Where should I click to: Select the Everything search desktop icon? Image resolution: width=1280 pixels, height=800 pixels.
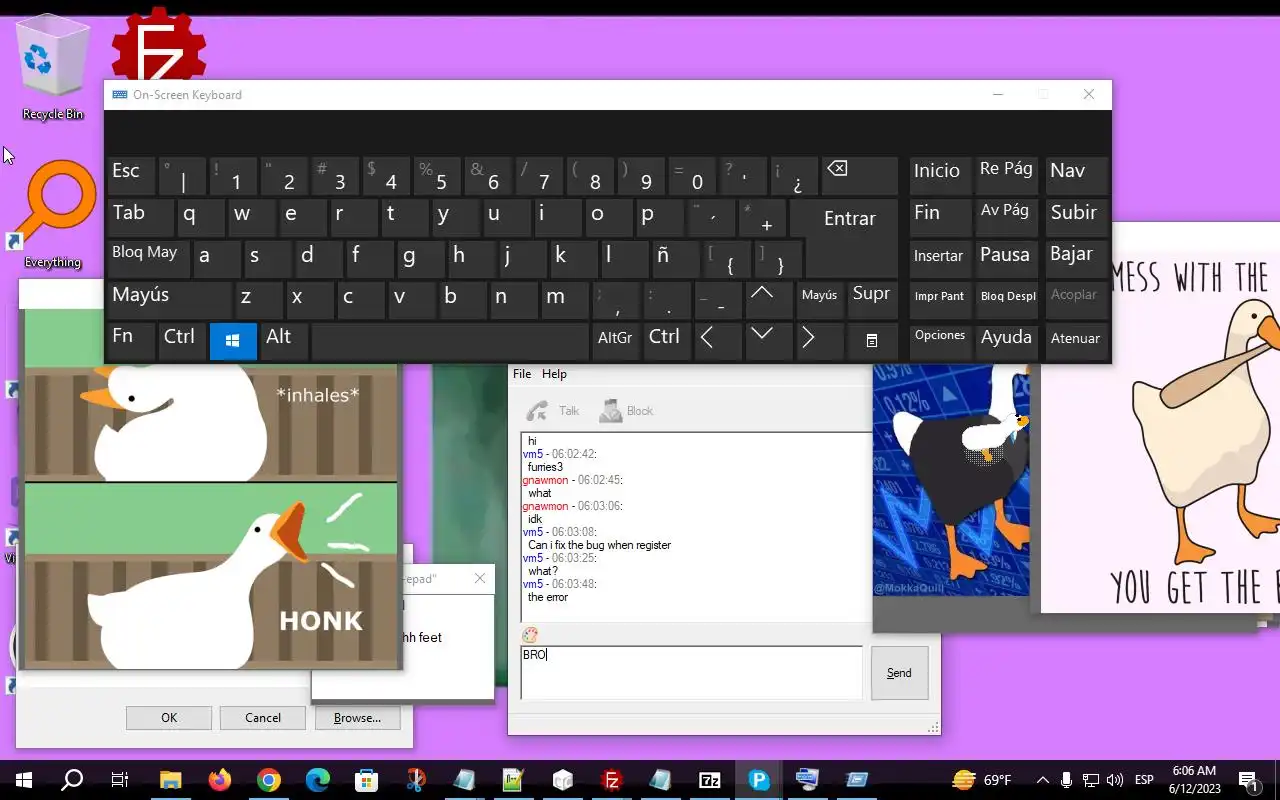coord(53,212)
